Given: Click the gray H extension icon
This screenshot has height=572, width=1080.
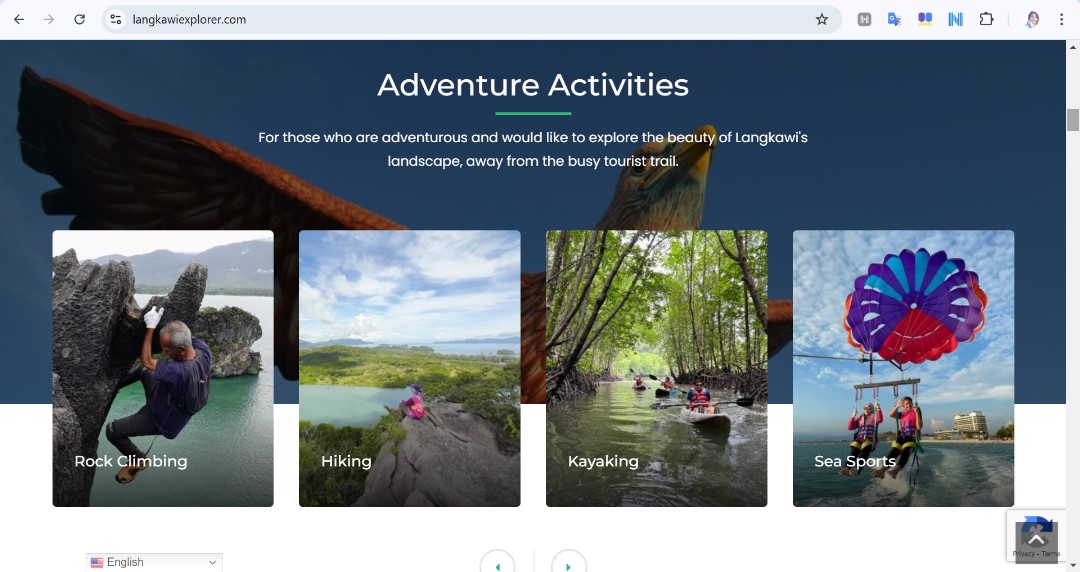Looking at the screenshot, I should [x=864, y=19].
